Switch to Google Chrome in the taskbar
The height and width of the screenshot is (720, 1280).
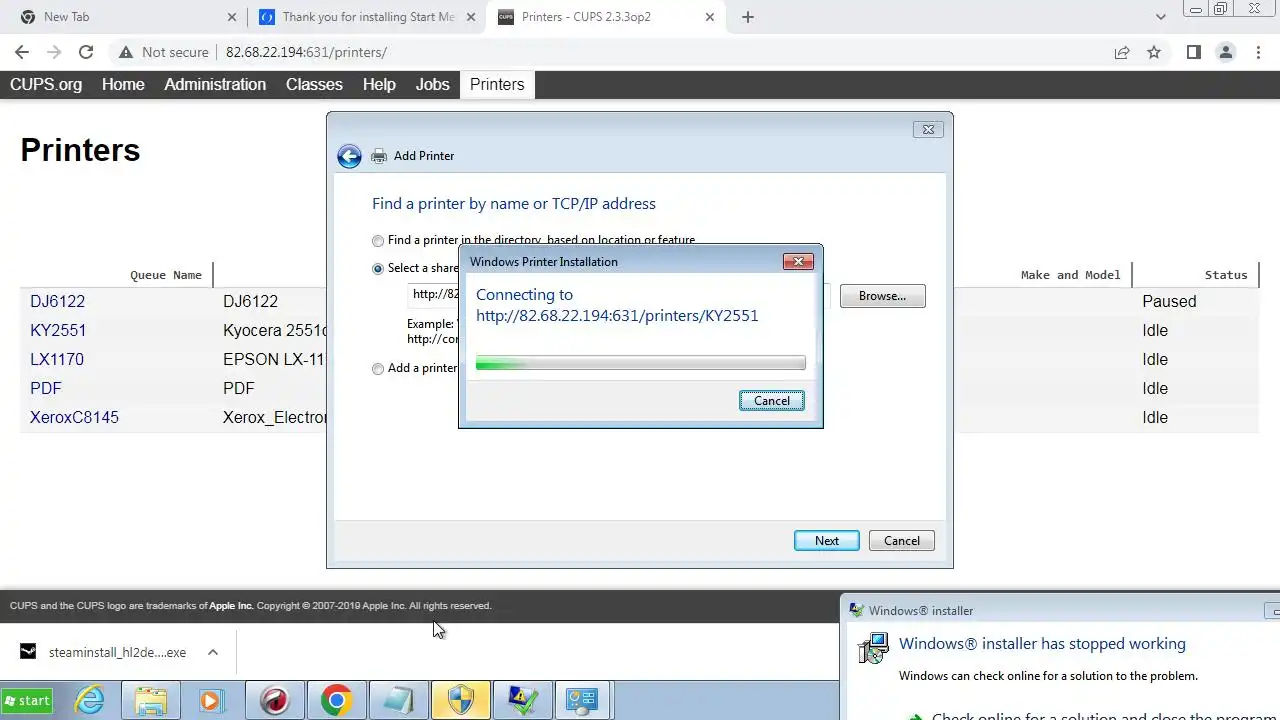pos(336,700)
